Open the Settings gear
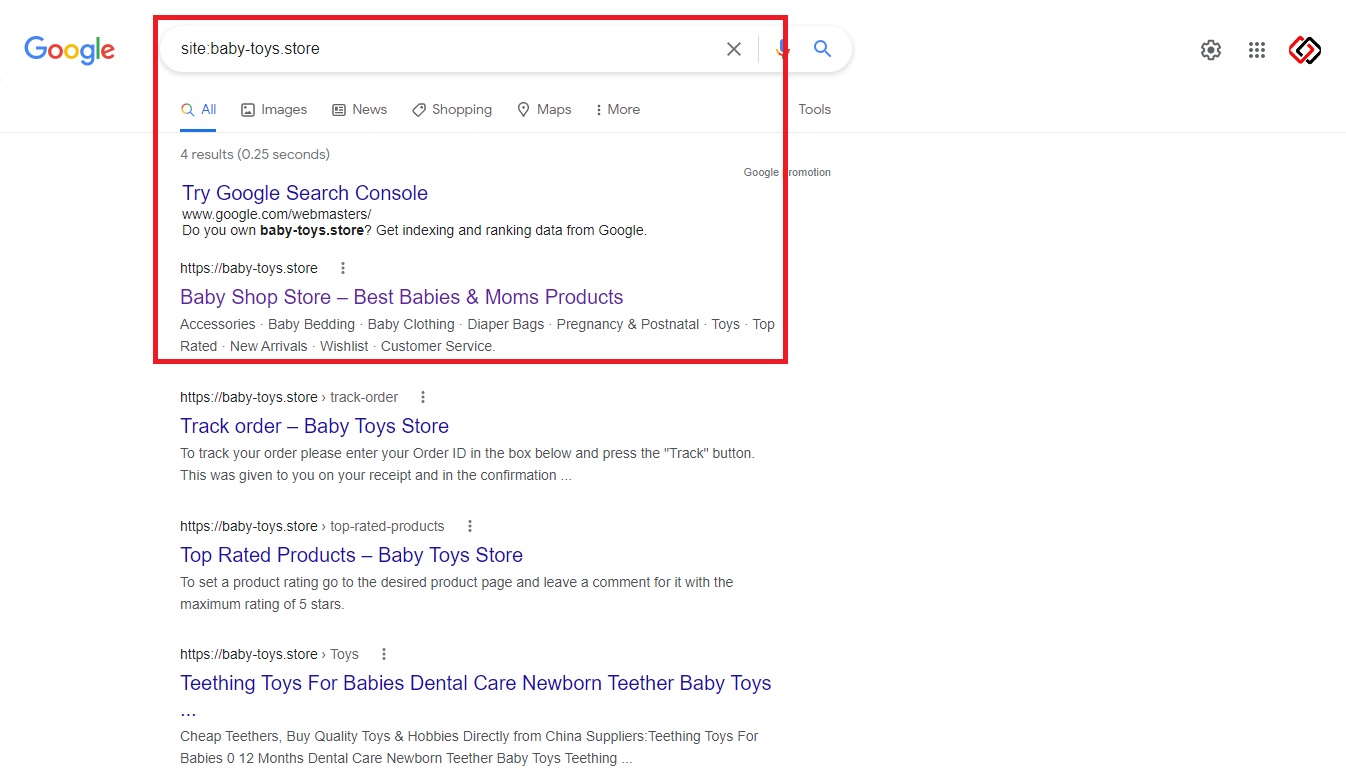Screen dimensions: 1346x768 (x=1210, y=50)
